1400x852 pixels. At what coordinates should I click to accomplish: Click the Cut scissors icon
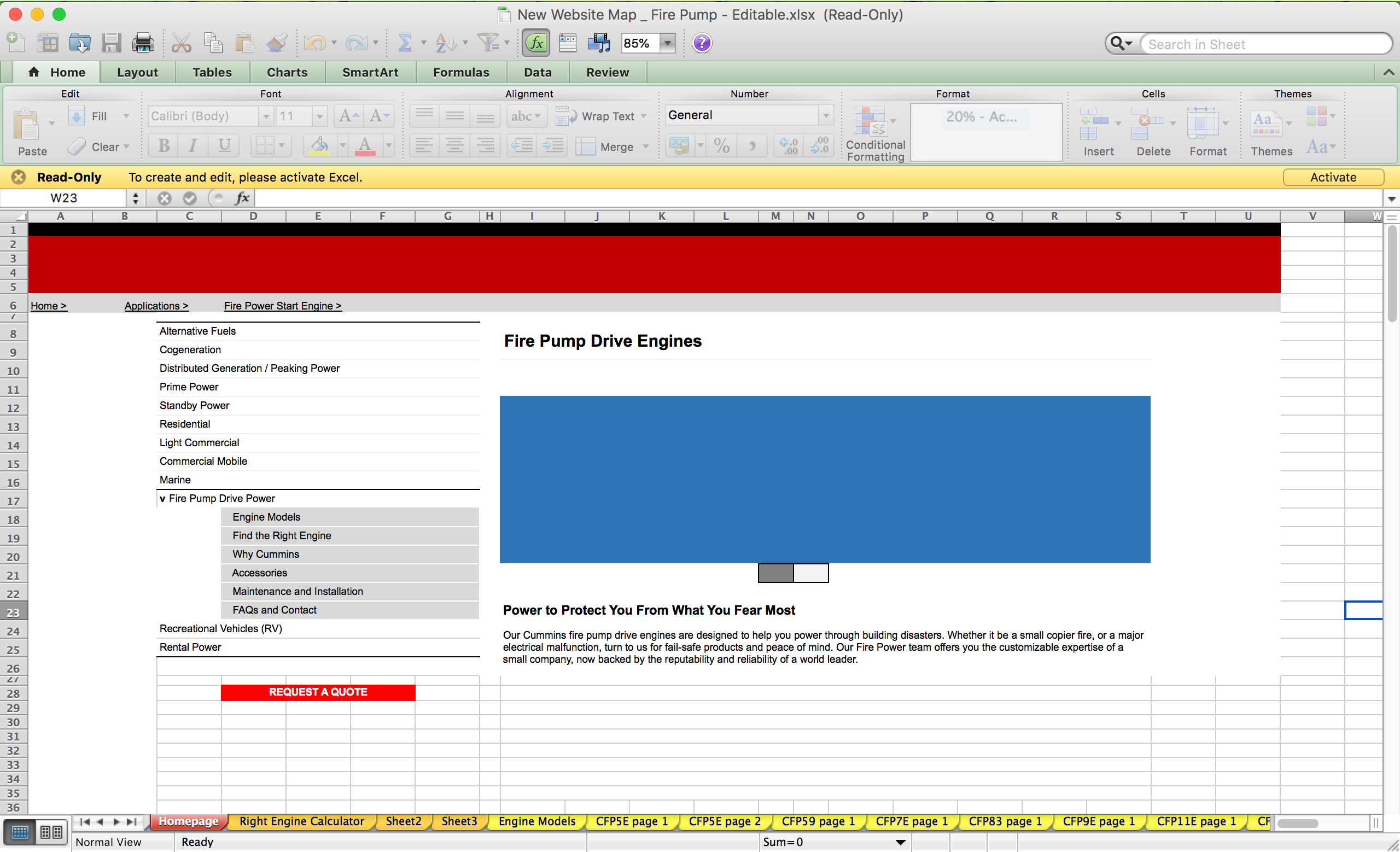coord(181,43)
